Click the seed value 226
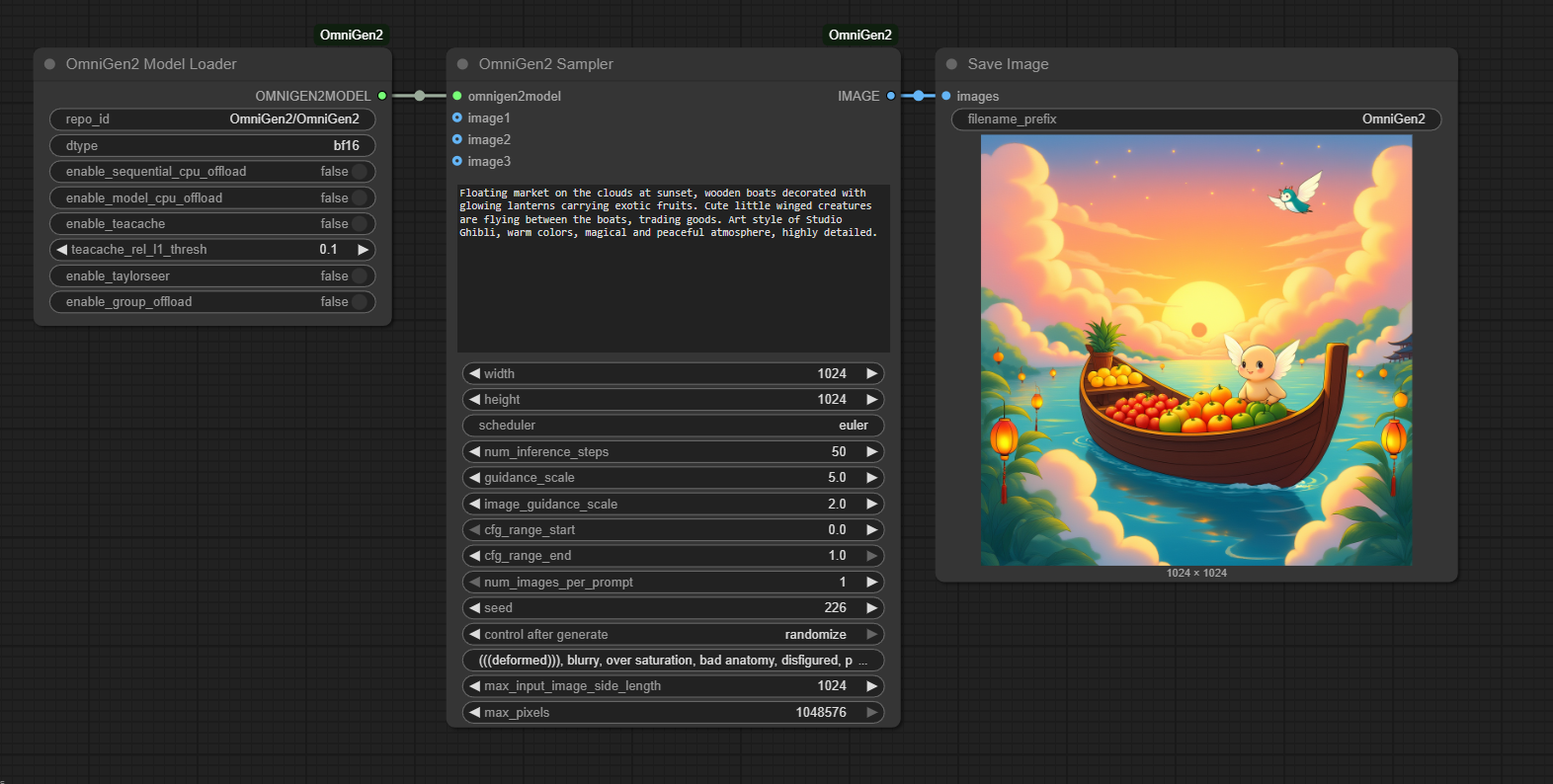The image size is (1553, 784). pos(836,607)
